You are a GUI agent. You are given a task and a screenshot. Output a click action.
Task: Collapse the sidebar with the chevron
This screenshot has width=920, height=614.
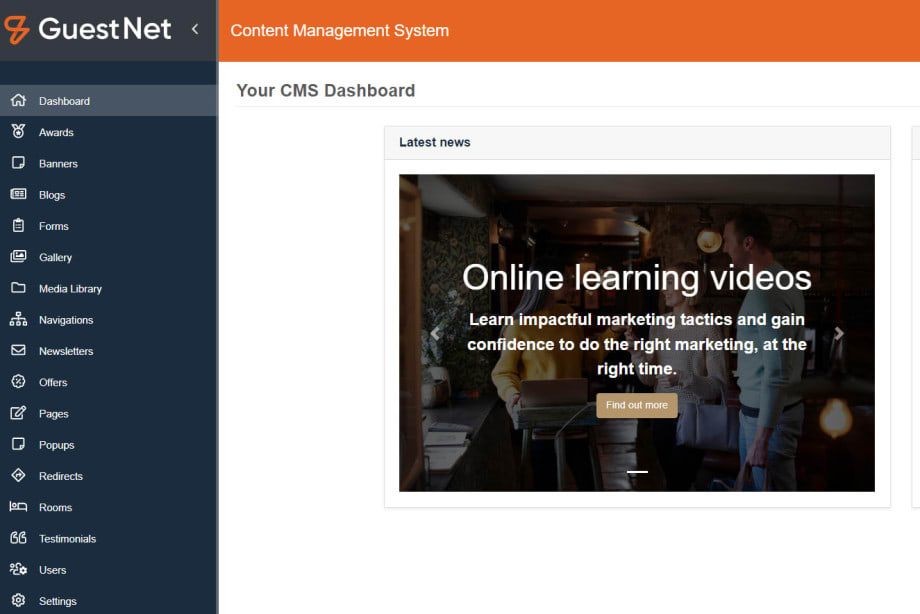point(195,29)
